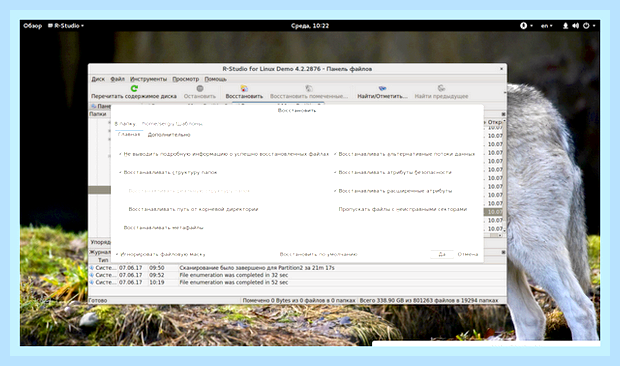Click the Найти предыдущее toolbar icon
The height and width of the screenshot is (366, 620).
(441, 88)
